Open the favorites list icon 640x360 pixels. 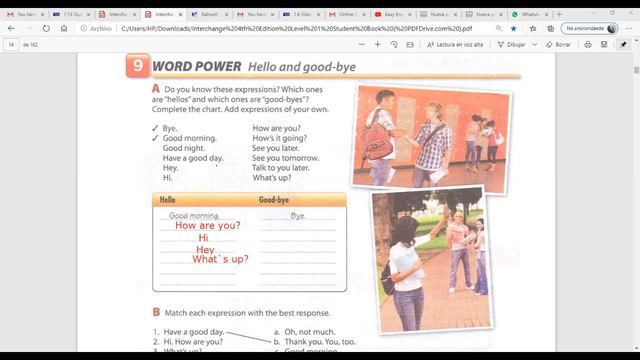[533, 29]
